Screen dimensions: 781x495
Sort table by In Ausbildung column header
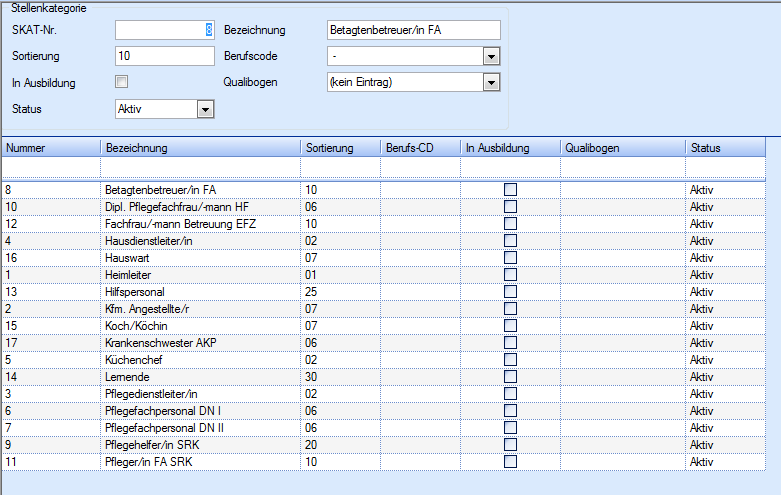point(511,148)
